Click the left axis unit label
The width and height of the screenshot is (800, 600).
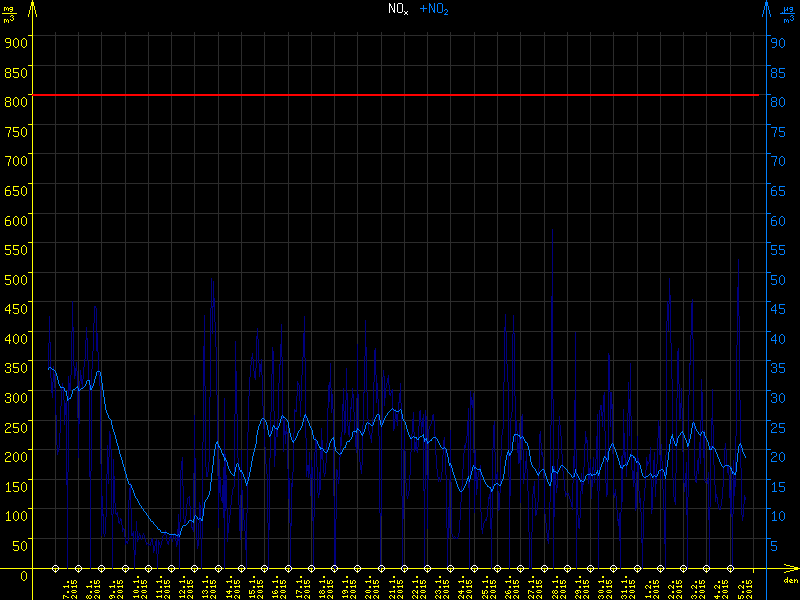coord(9,13)
